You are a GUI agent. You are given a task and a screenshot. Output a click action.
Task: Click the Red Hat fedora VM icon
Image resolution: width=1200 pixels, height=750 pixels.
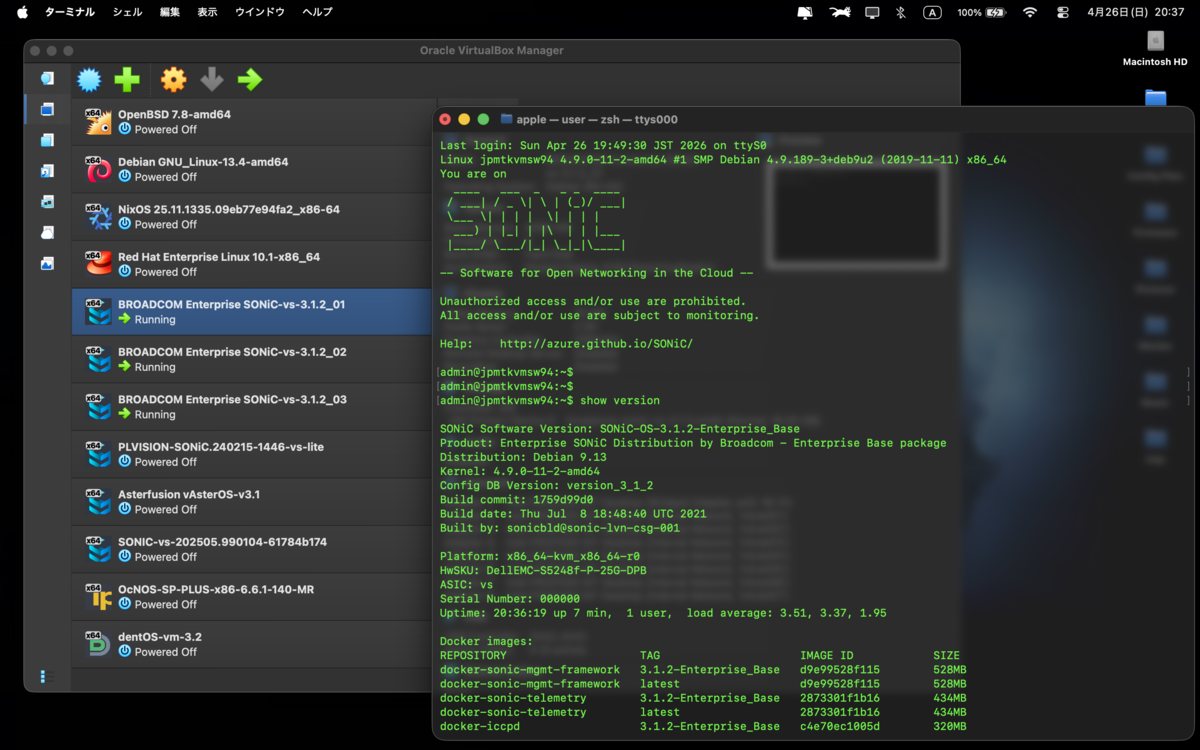[98, 264]
